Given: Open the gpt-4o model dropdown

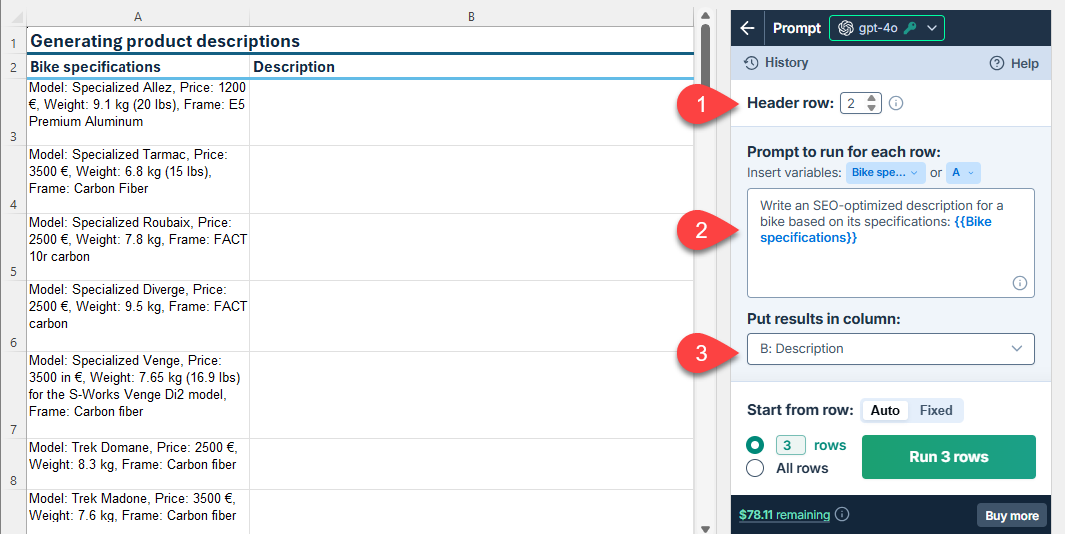Looking at the screenshot, I should point(886,28).
